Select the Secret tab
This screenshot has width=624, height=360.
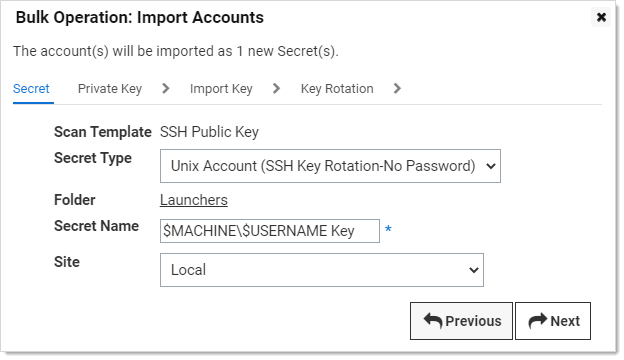coord(31,88)
